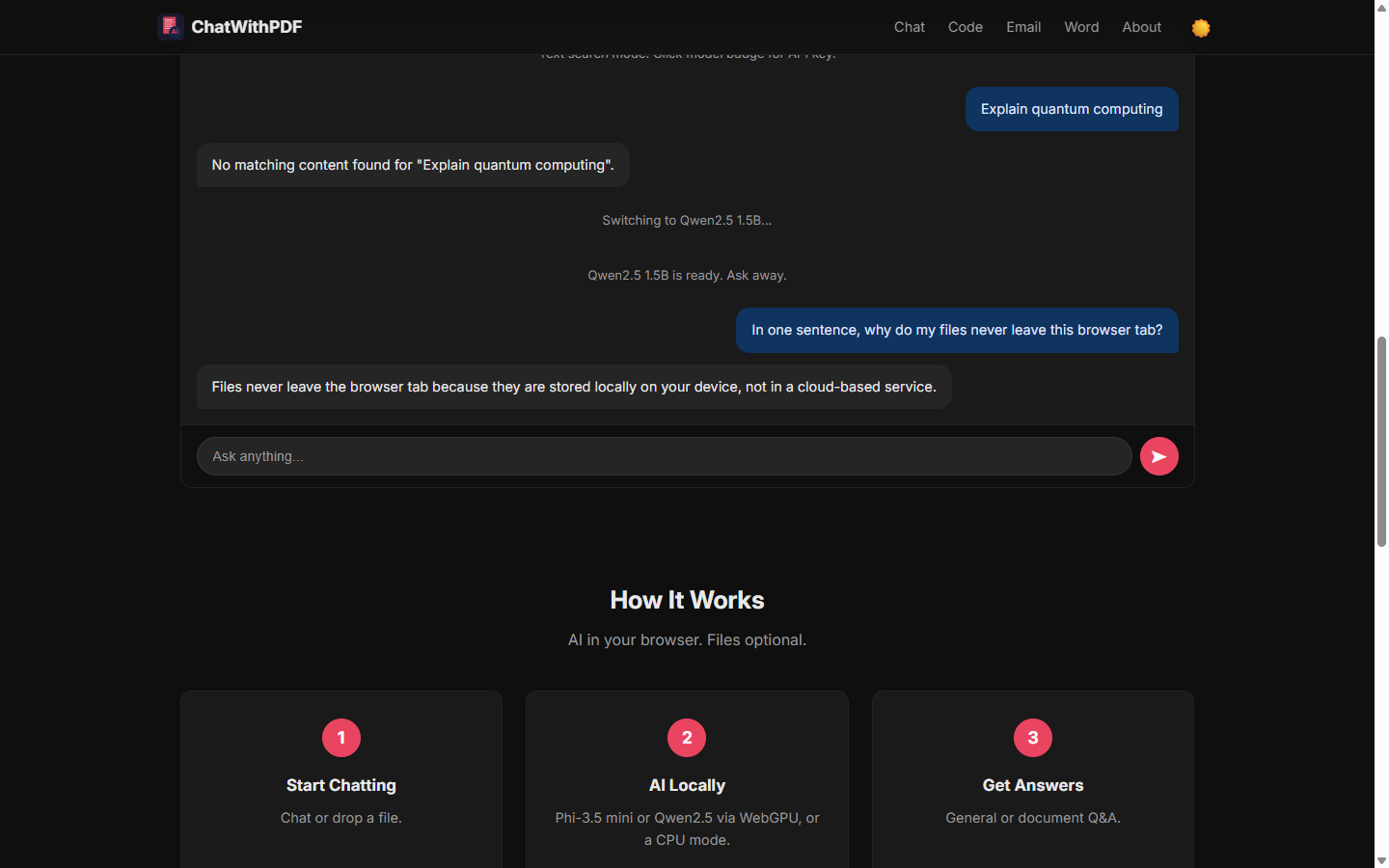Open the Word nav item
Image resolution: width=1389 pixels, height=868 pixels.
pos(1081,27)
